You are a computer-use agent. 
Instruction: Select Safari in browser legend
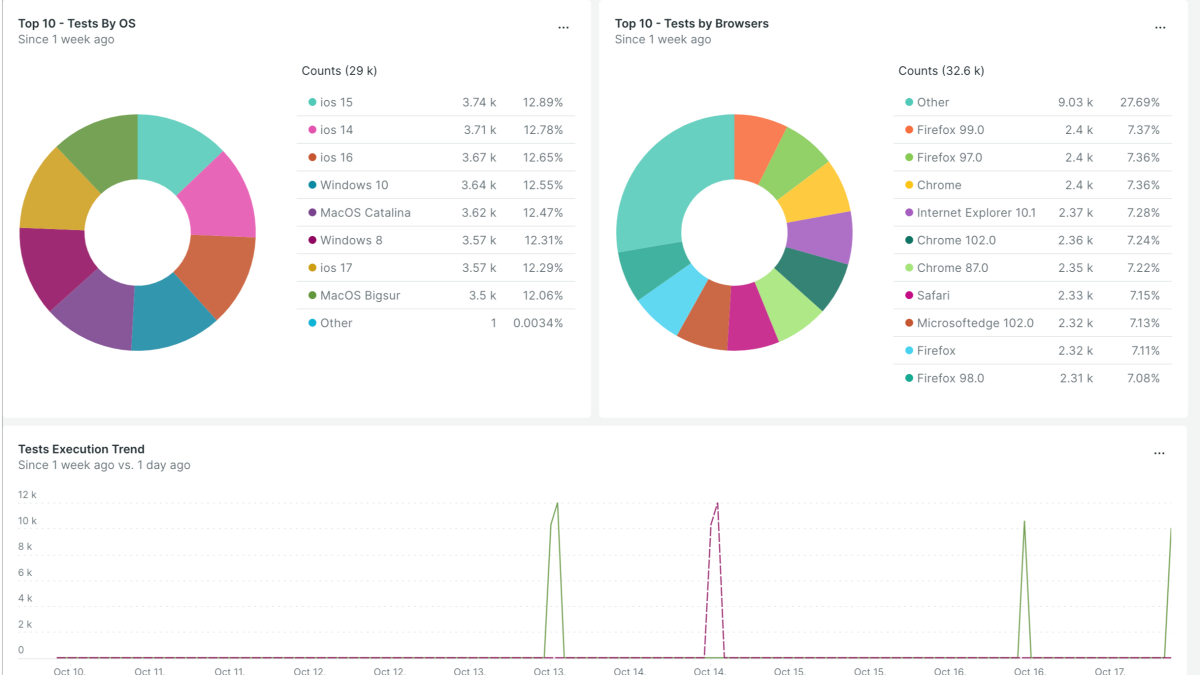pyautogui.click(x=933, y=295)
